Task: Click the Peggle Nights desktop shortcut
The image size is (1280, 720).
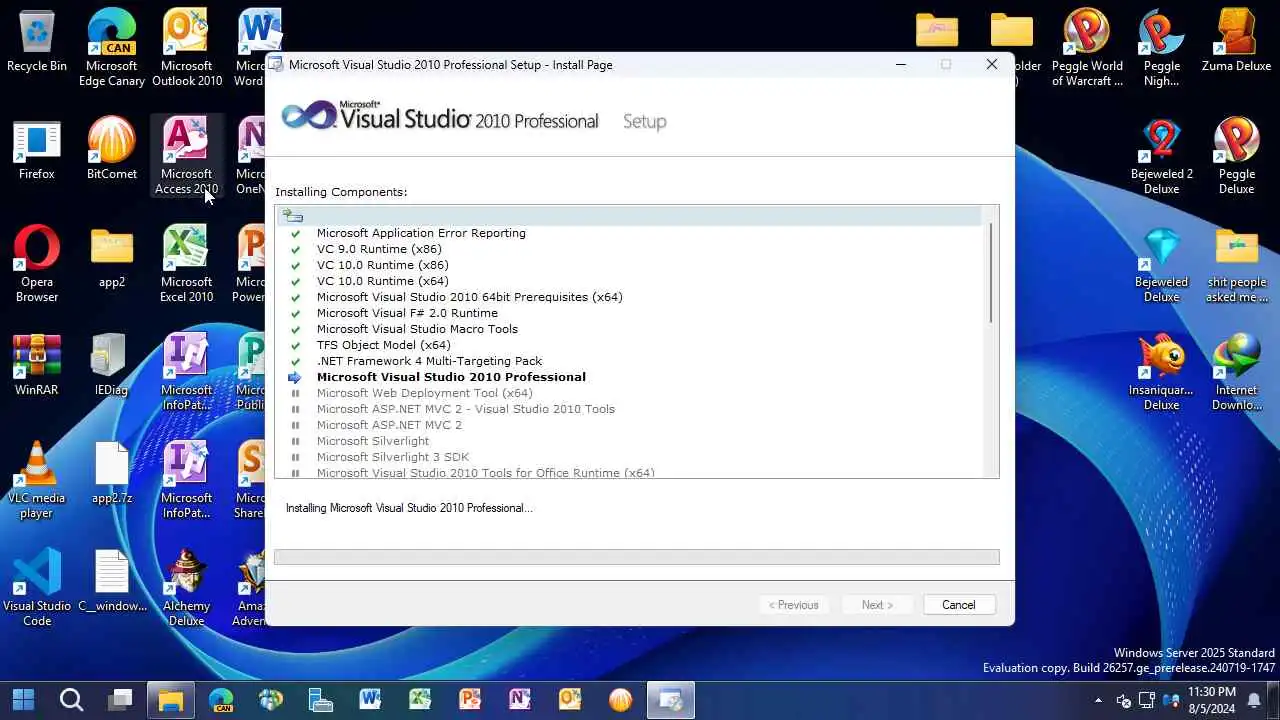Action: coord(1162,48)
